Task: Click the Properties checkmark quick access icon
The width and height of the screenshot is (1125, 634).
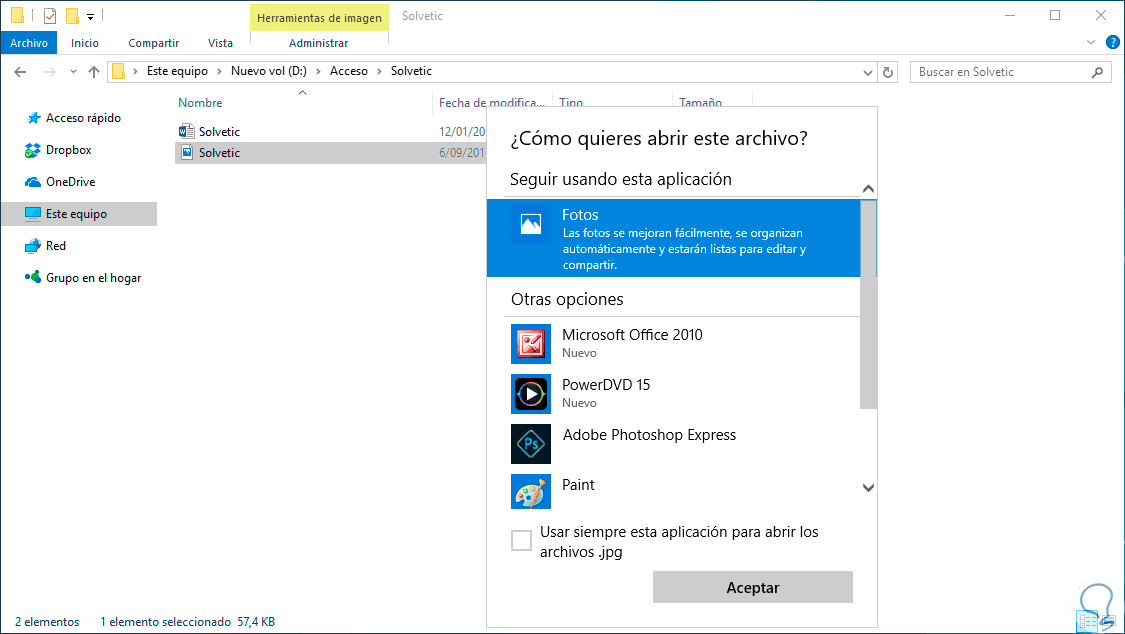Action: [50, 15]
